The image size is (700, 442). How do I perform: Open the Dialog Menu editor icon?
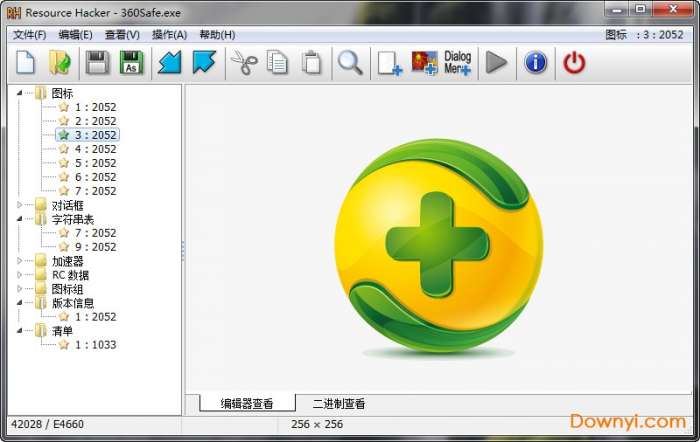(x=458, y=63)
